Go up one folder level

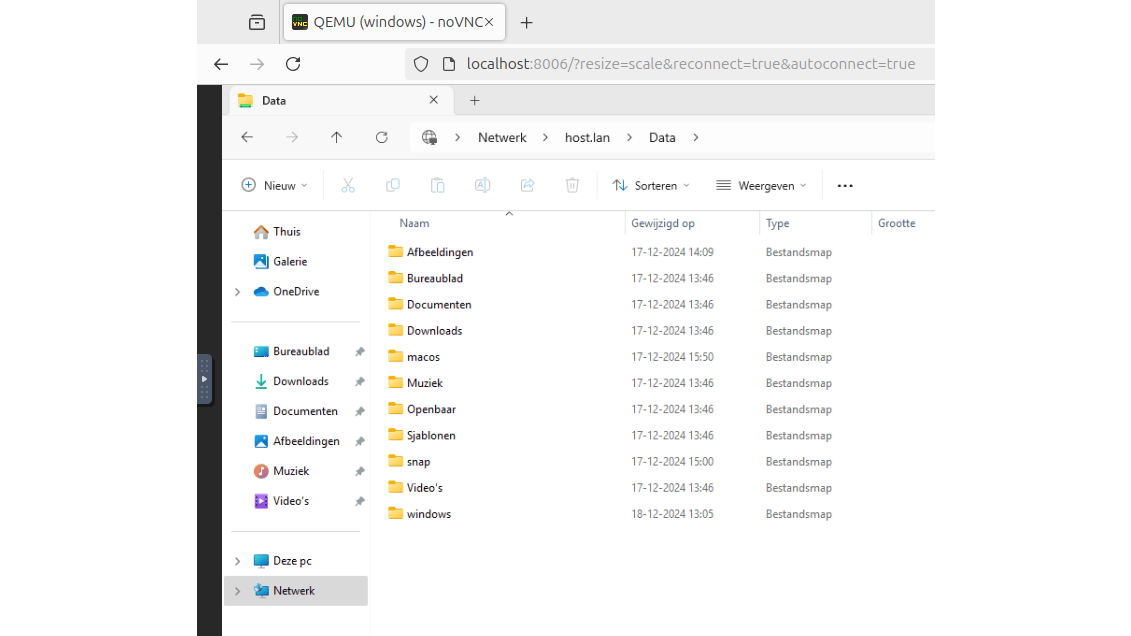pyautogui.click(x=336, y=137)
